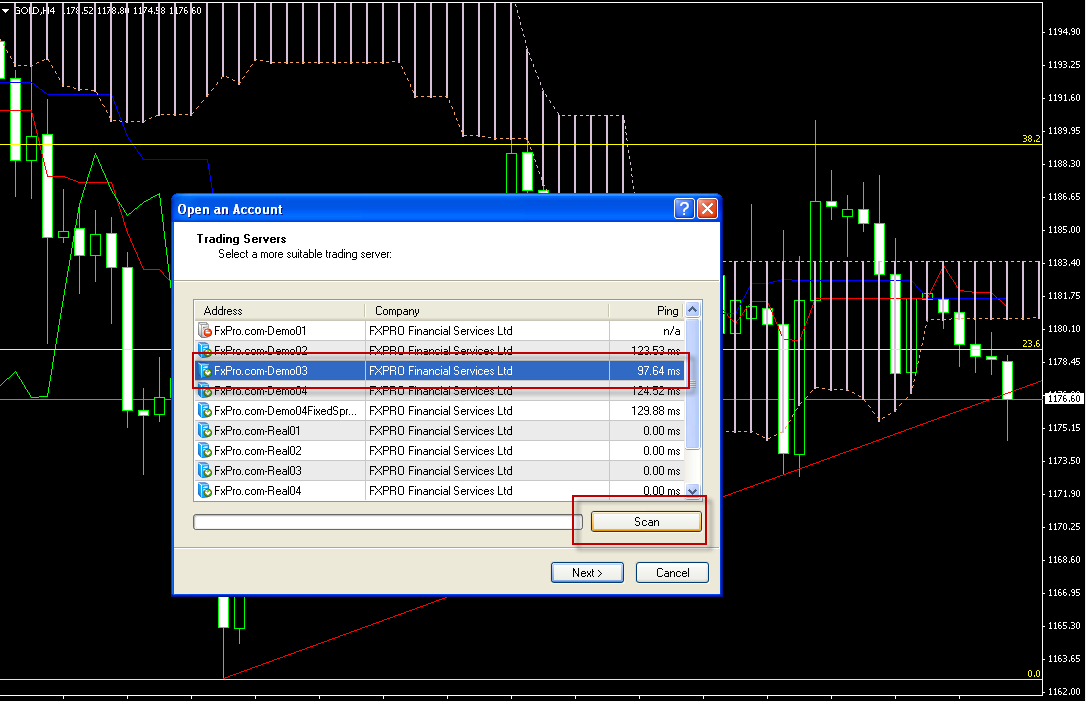This screenshot has height=701, width=1087.
Task: Click the FxPro.com-Demo02 server icon
Action: pos(205,350)
